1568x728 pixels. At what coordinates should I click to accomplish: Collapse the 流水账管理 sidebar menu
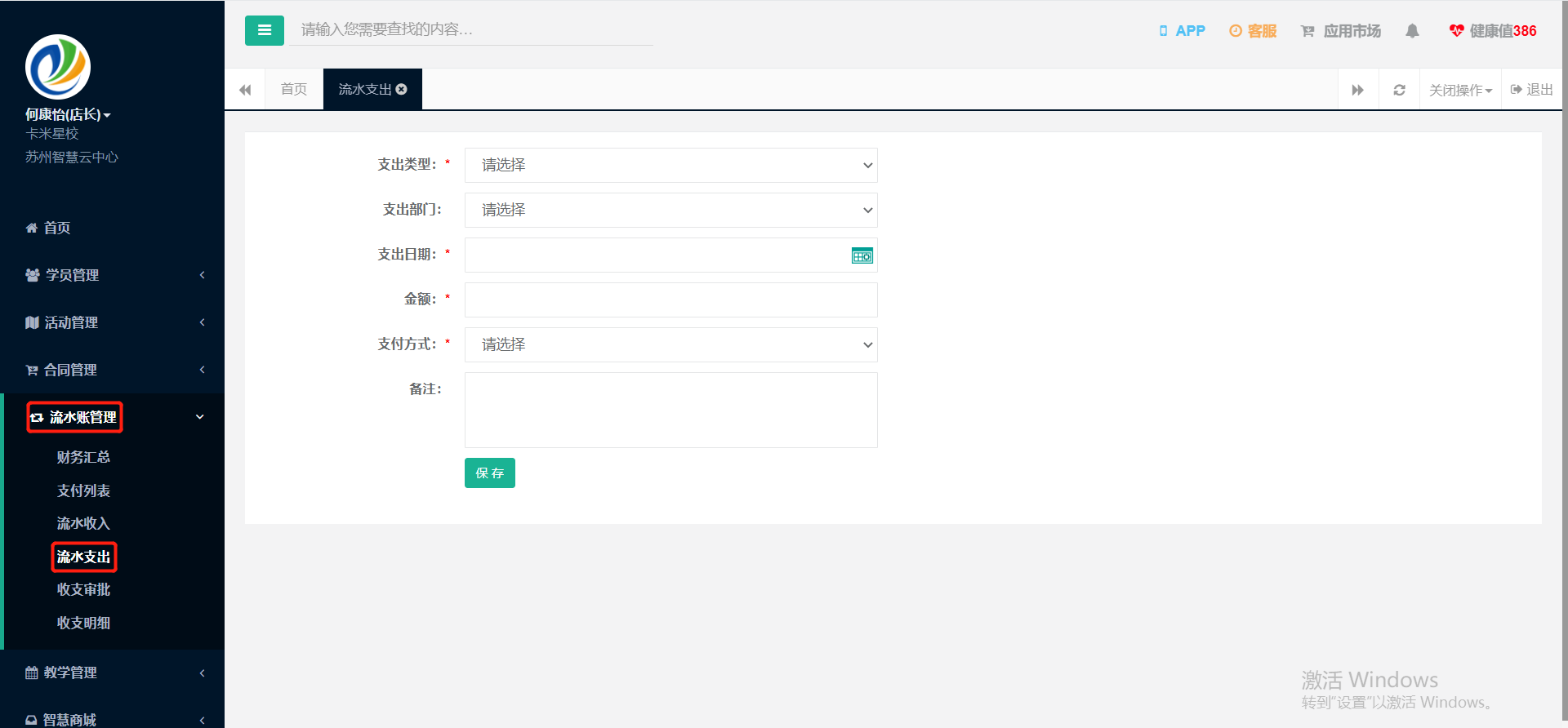click(x=113, y=417)
